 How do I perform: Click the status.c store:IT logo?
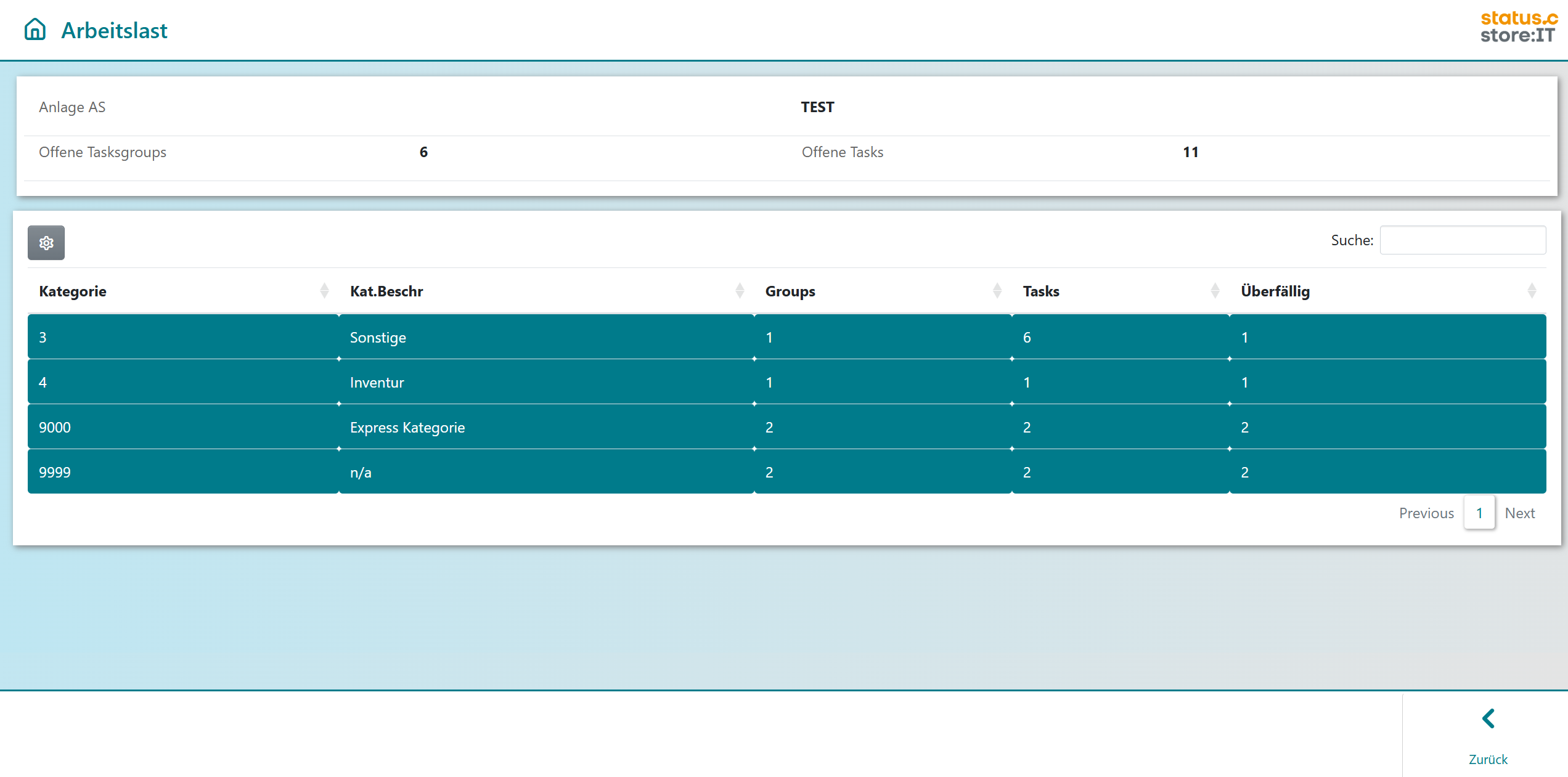click(1518, 27)
